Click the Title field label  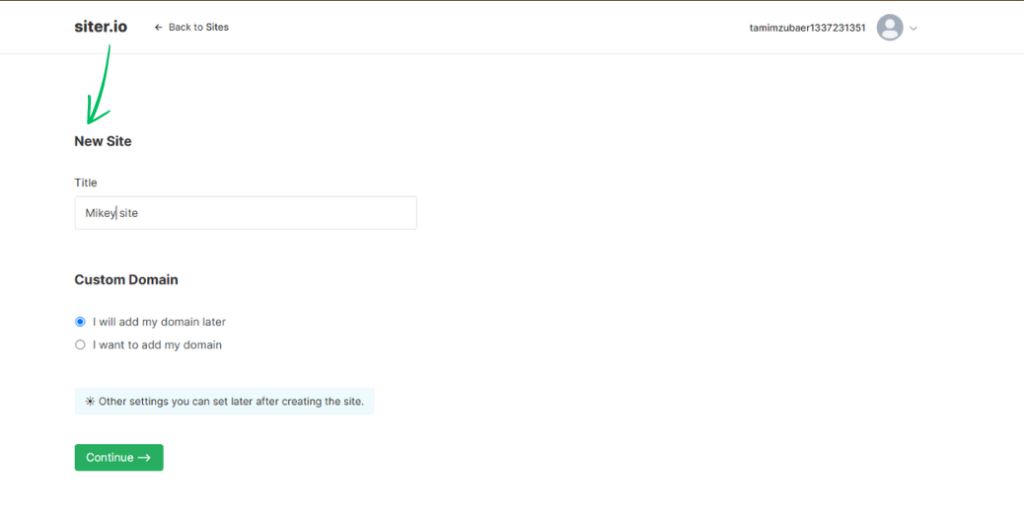86,183
